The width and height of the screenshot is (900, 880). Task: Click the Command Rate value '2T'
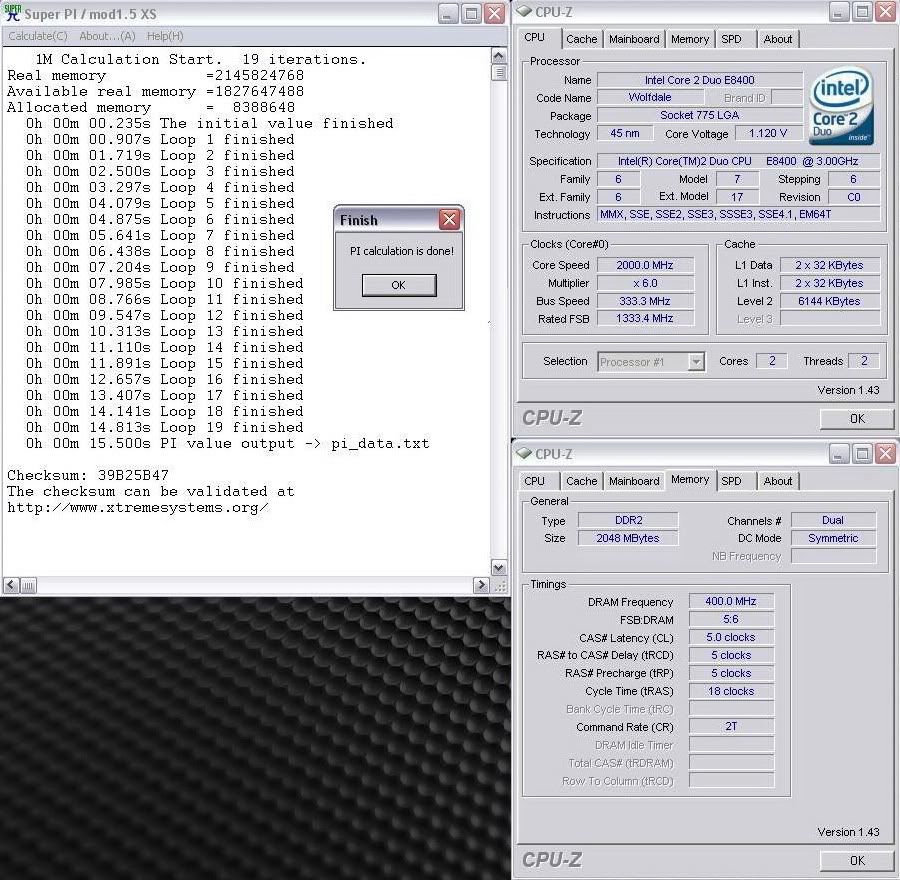[x=731, y=726]
